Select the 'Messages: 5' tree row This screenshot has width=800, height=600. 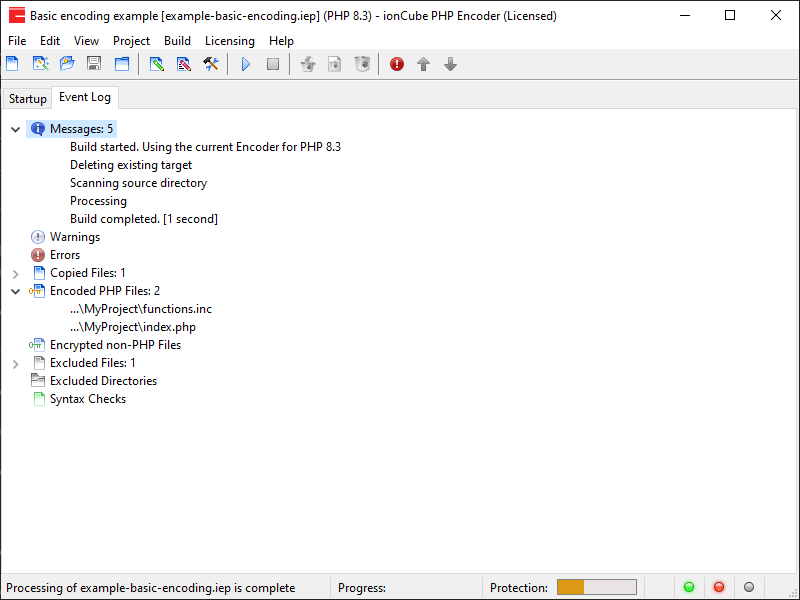tap(81, 129)
